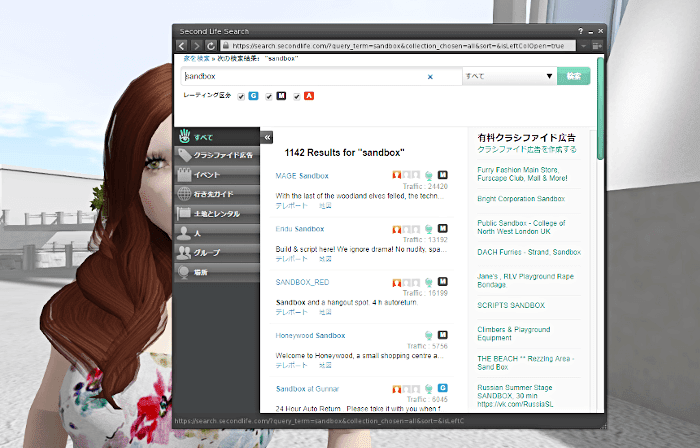Open Public Sandbox College classified ad
This screenshot has height=448, width=700.
tap(521, 227)
